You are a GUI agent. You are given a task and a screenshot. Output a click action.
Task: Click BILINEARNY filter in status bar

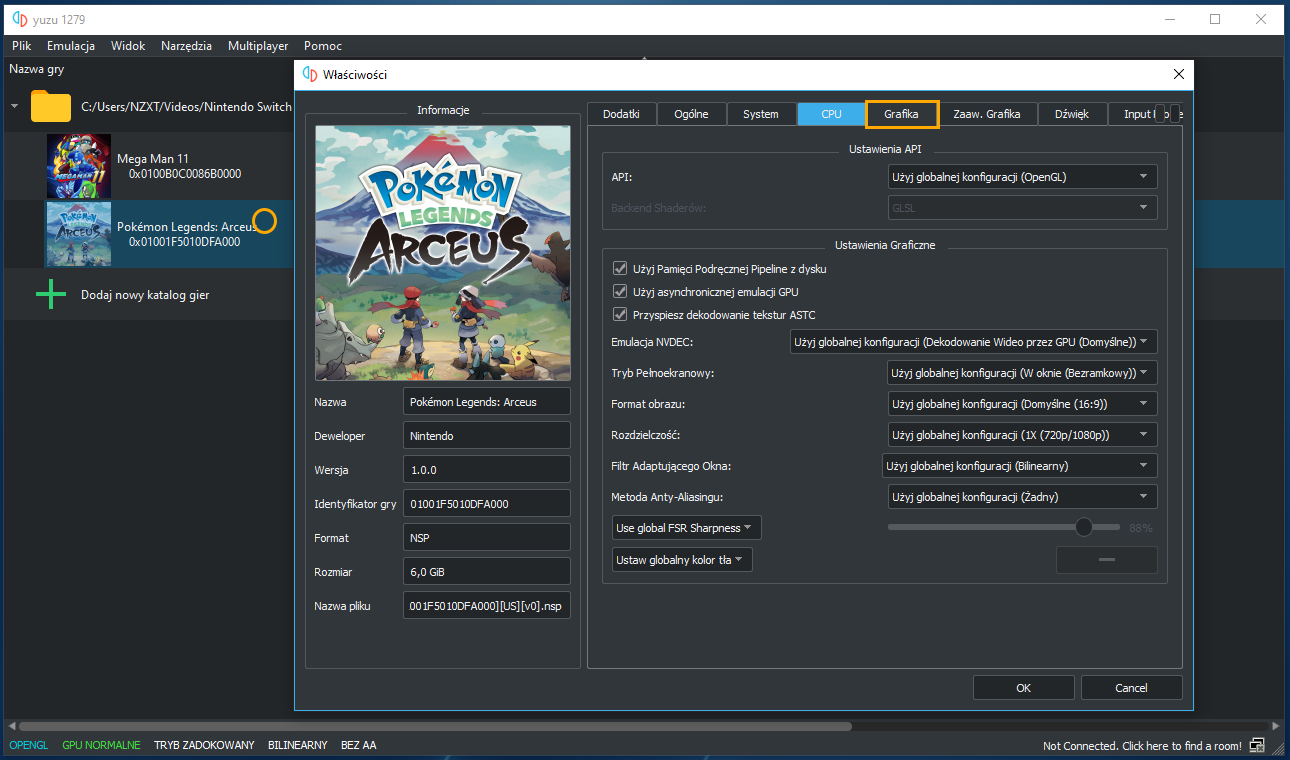click(x=298, y=746)
